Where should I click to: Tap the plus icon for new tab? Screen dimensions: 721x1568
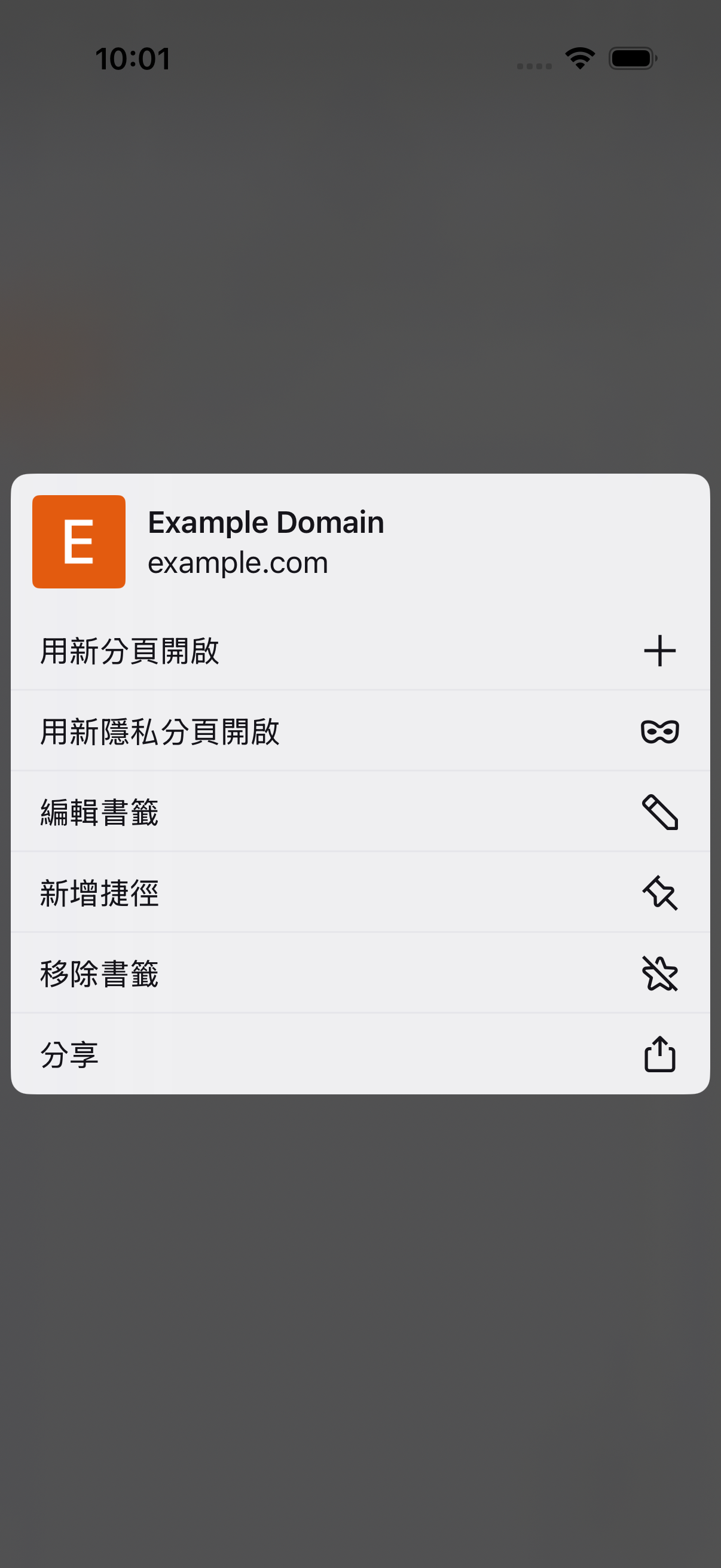click(x=659, y=651)
